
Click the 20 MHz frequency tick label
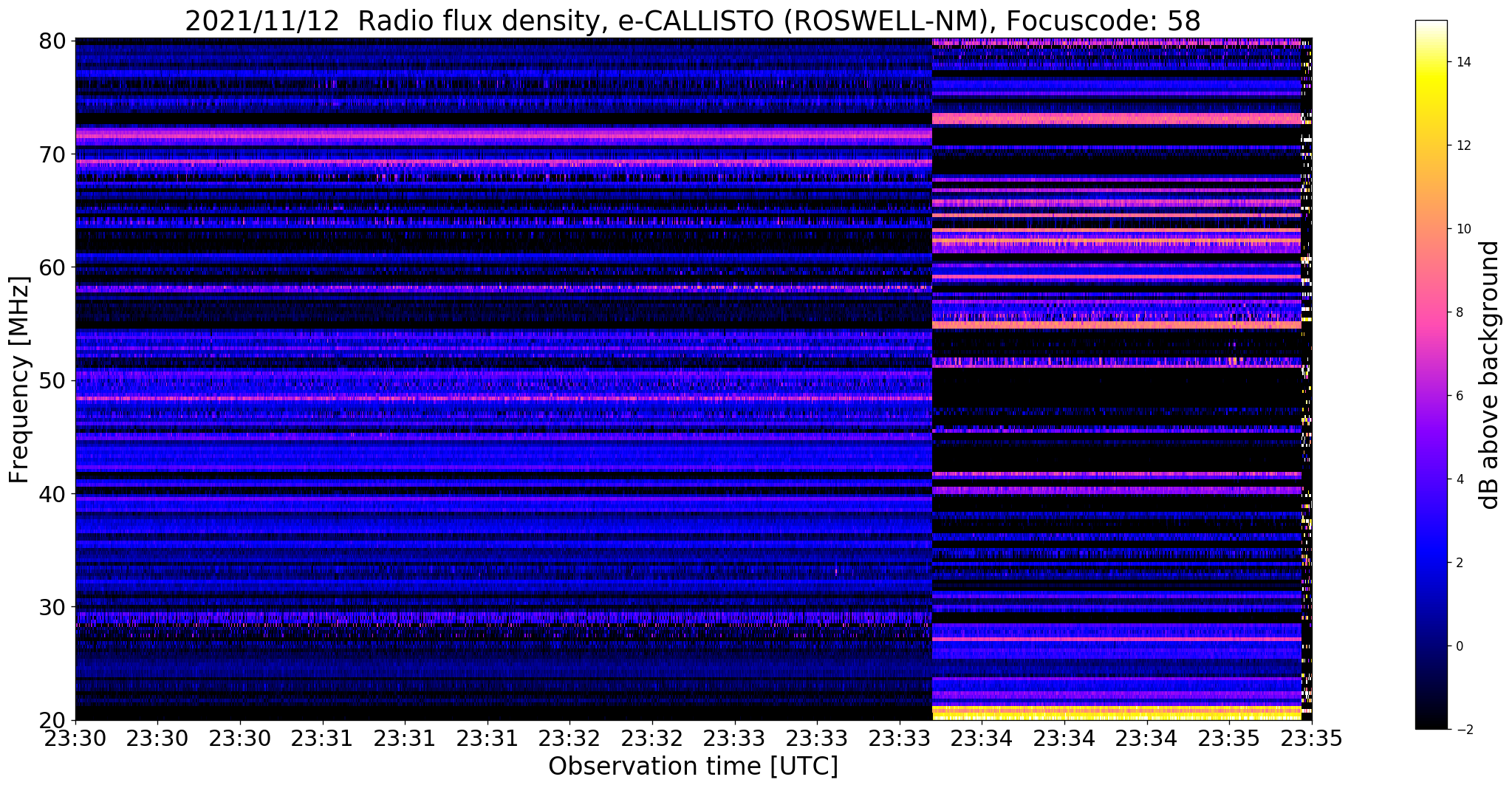(52, 720)
